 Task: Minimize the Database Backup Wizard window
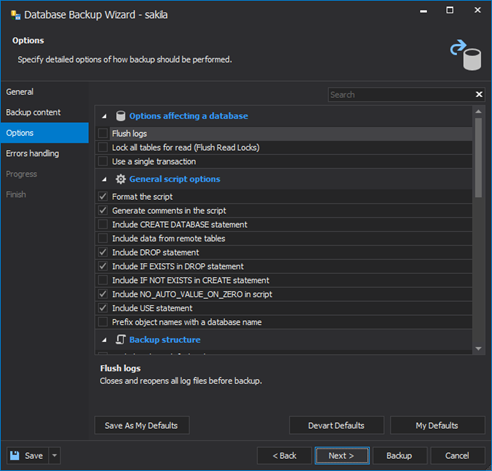coord(424,11)
